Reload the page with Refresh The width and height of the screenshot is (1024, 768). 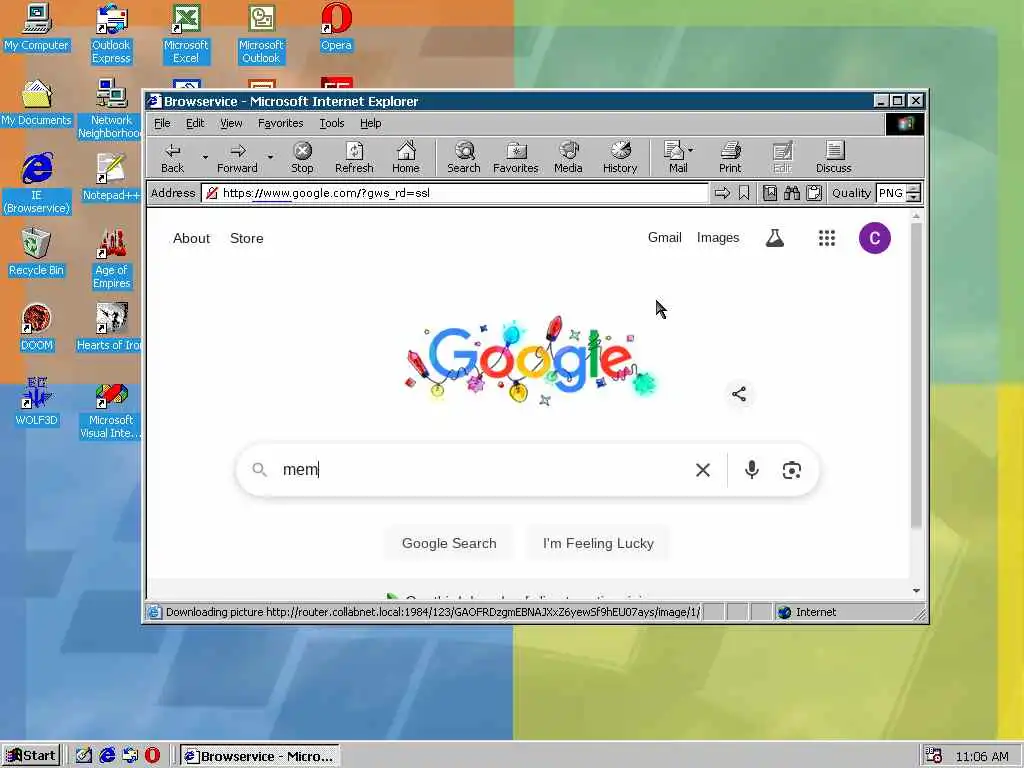[x=354, y=158]
